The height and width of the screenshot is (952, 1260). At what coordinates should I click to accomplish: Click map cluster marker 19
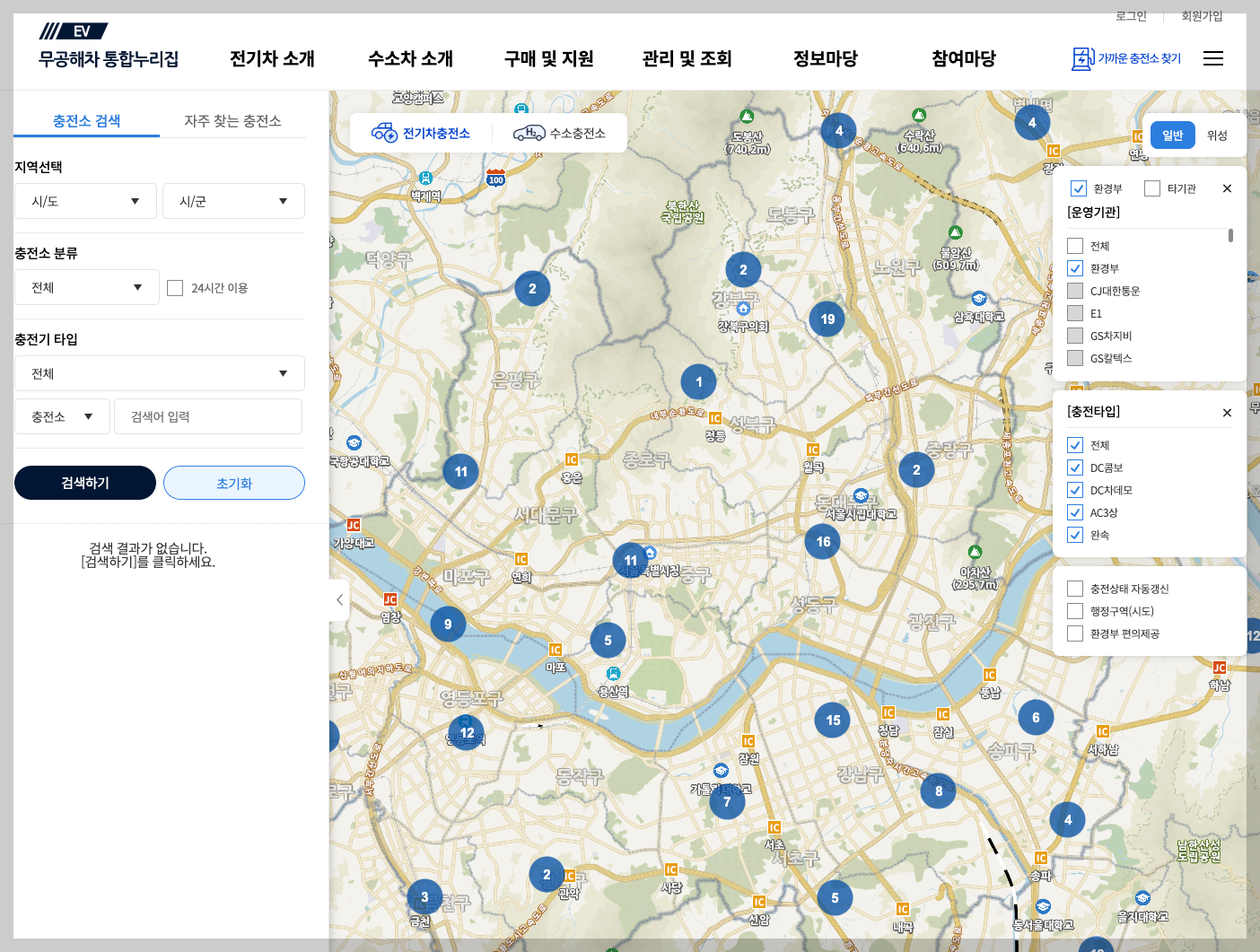point(827,319)
